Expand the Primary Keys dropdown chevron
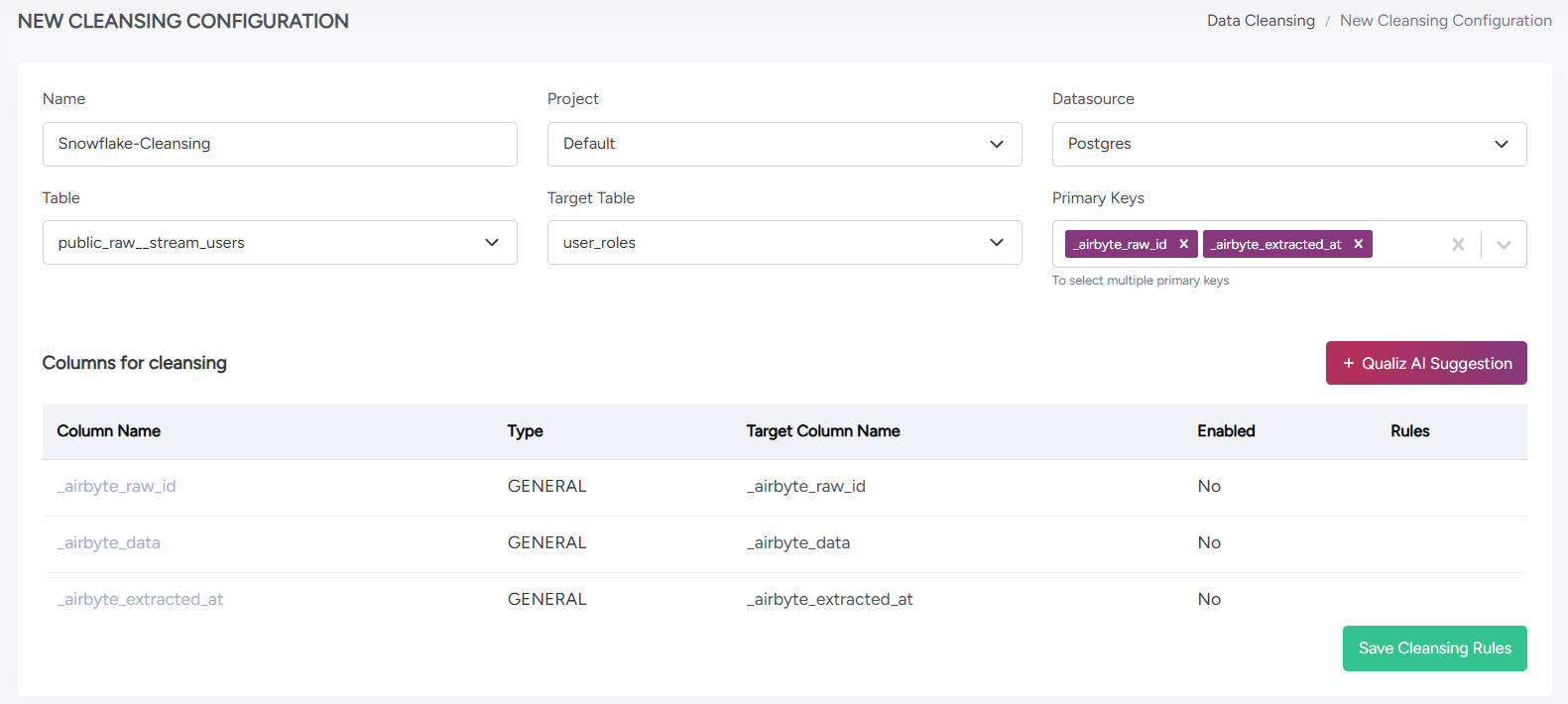The image size is (1568, 704). click(x=1504, y=244)
